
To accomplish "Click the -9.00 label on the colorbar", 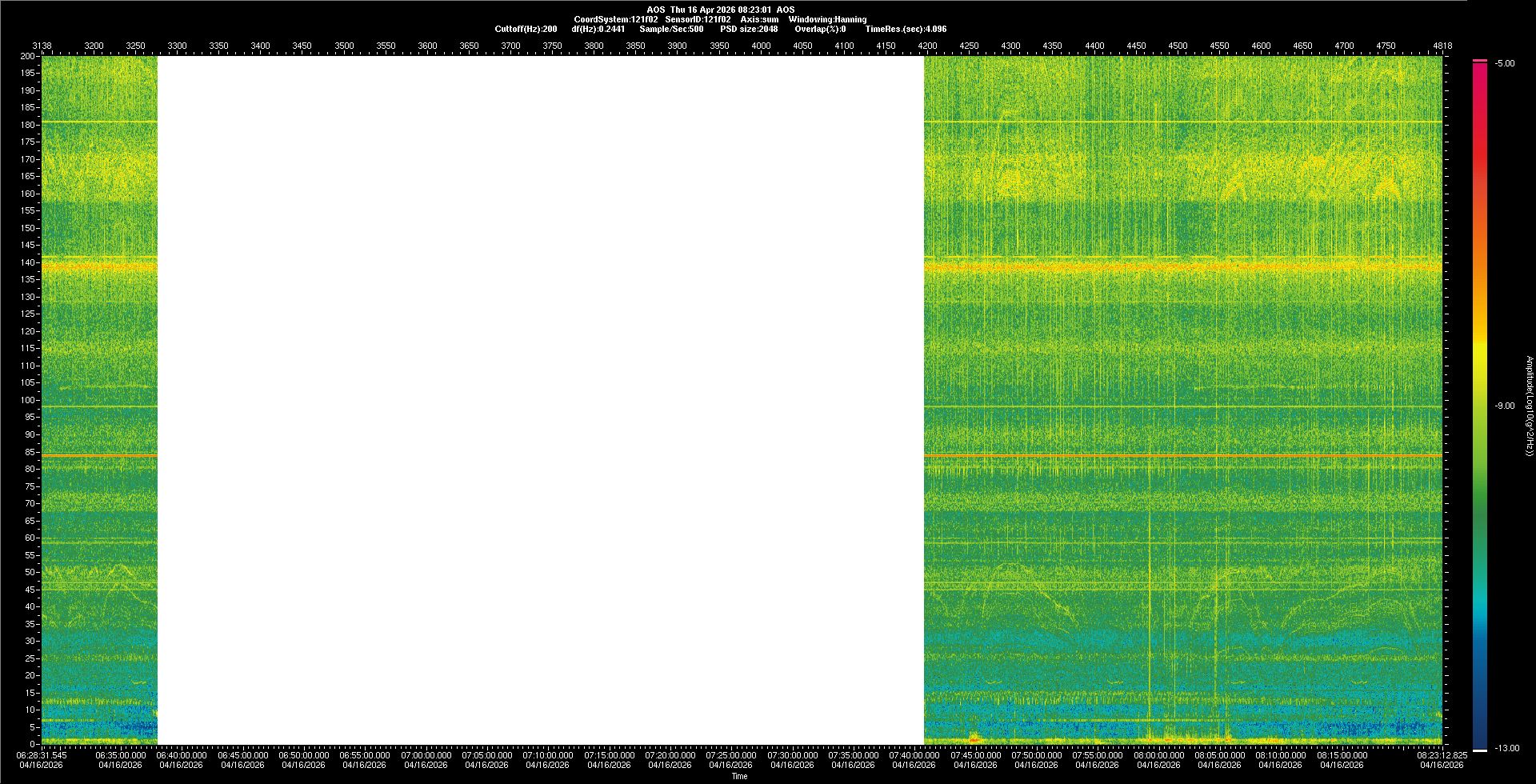I will coord(1504,406).
